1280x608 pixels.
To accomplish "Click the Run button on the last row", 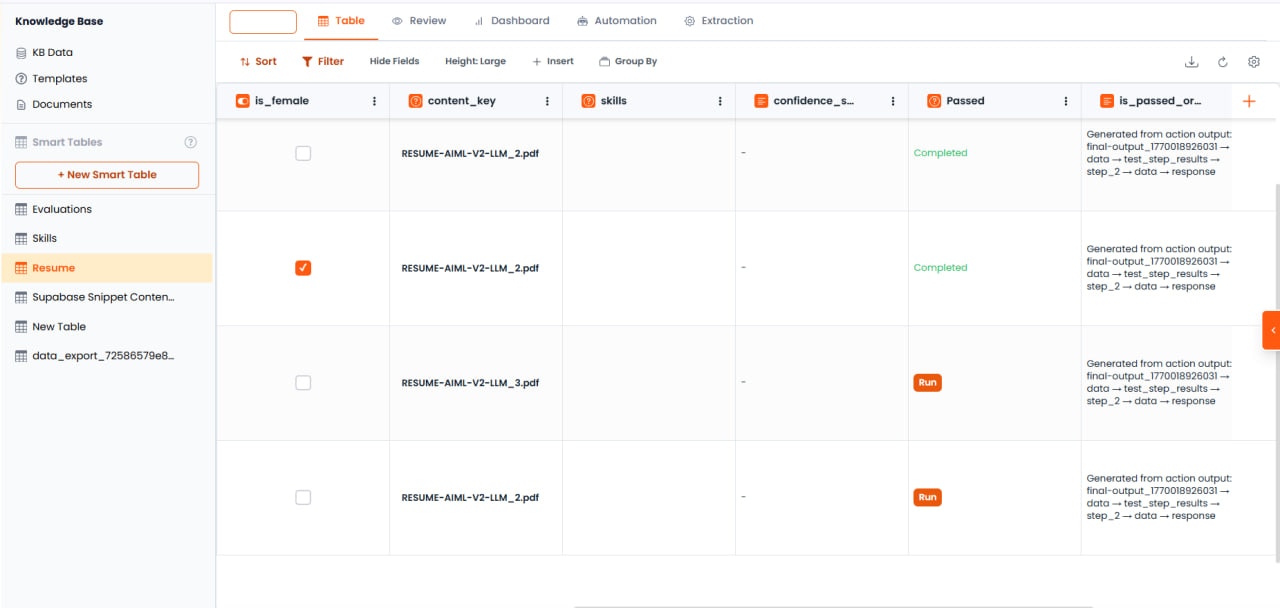I will pos(927,497).
